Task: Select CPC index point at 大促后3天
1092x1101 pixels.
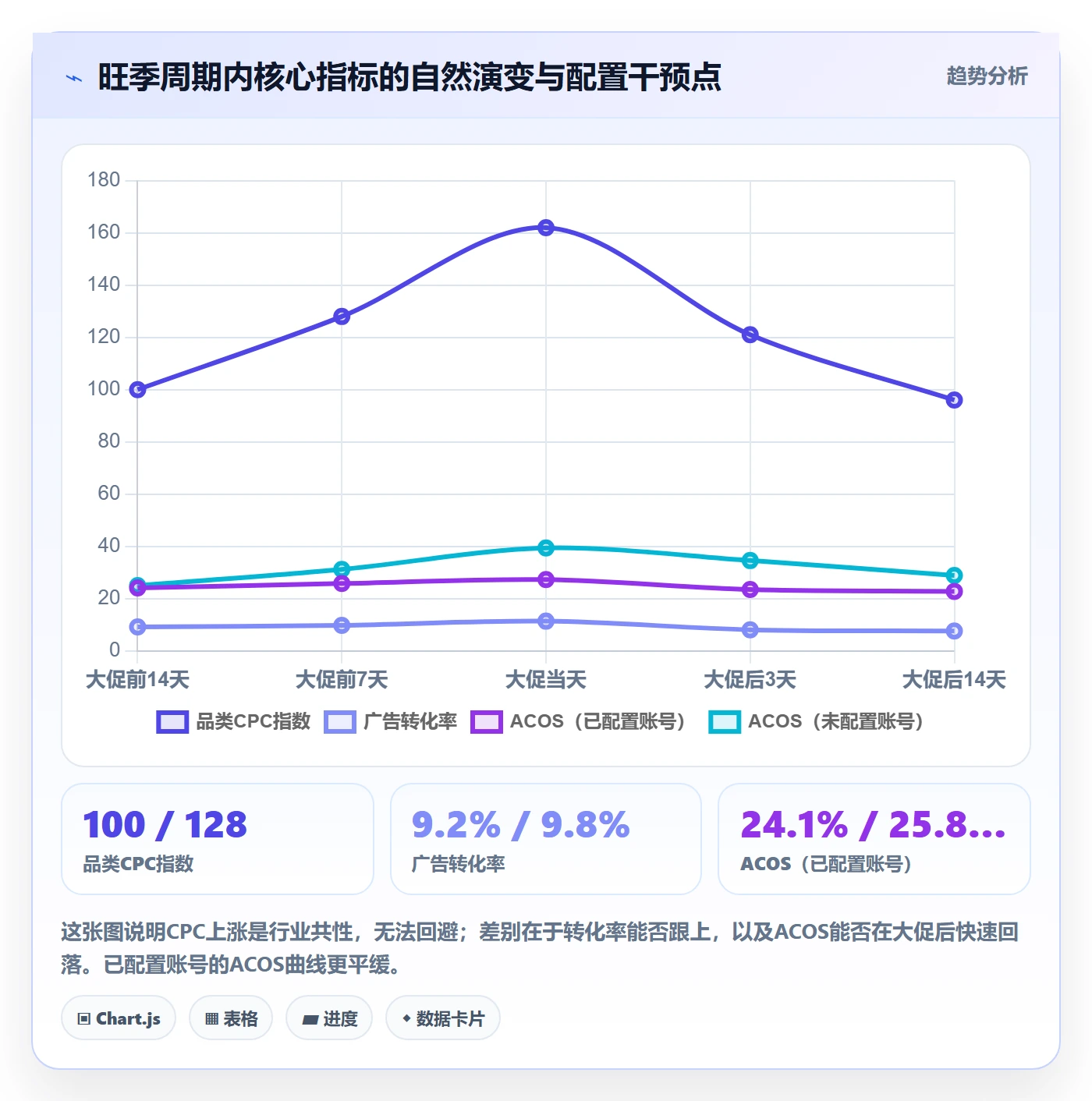Action: 750,335
